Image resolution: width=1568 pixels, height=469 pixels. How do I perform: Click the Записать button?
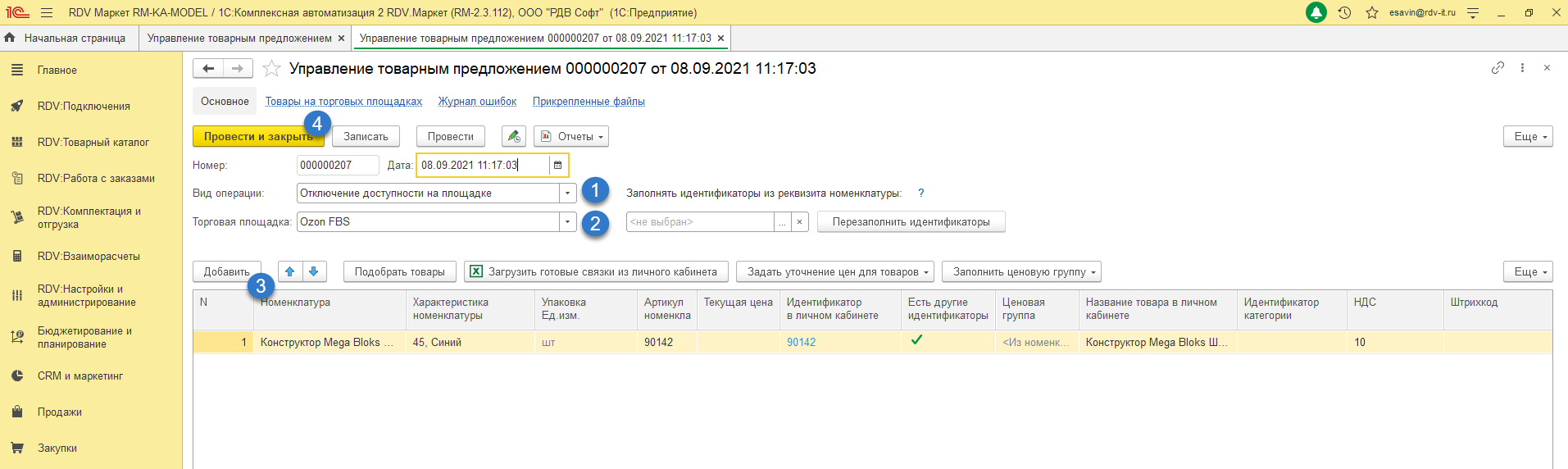366,136
